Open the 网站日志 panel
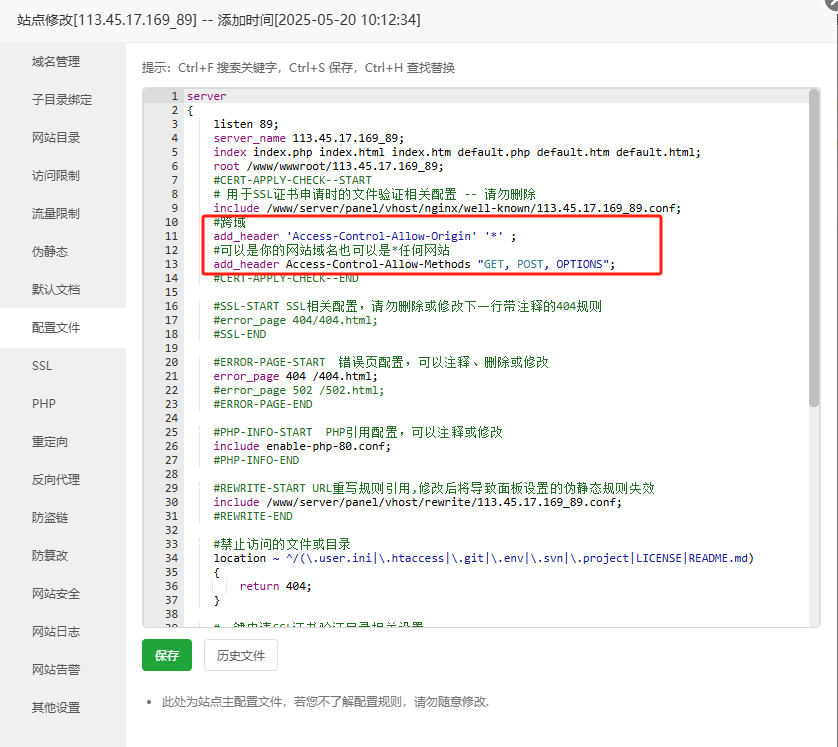This screenshot has width=838, height=747. tap(54, 631)
